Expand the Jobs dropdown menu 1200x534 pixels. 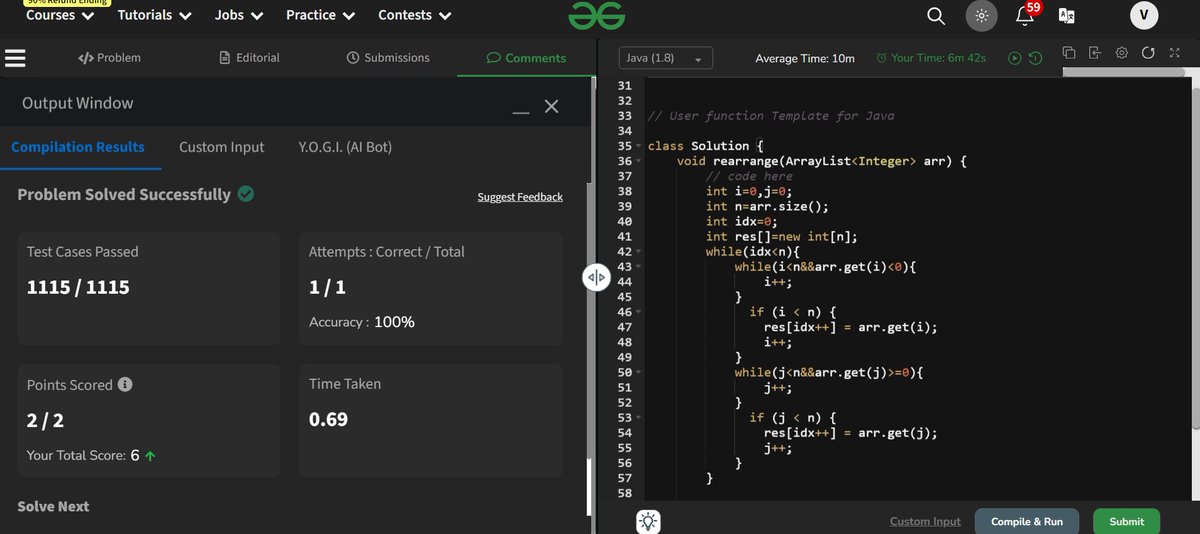[239, 15]
